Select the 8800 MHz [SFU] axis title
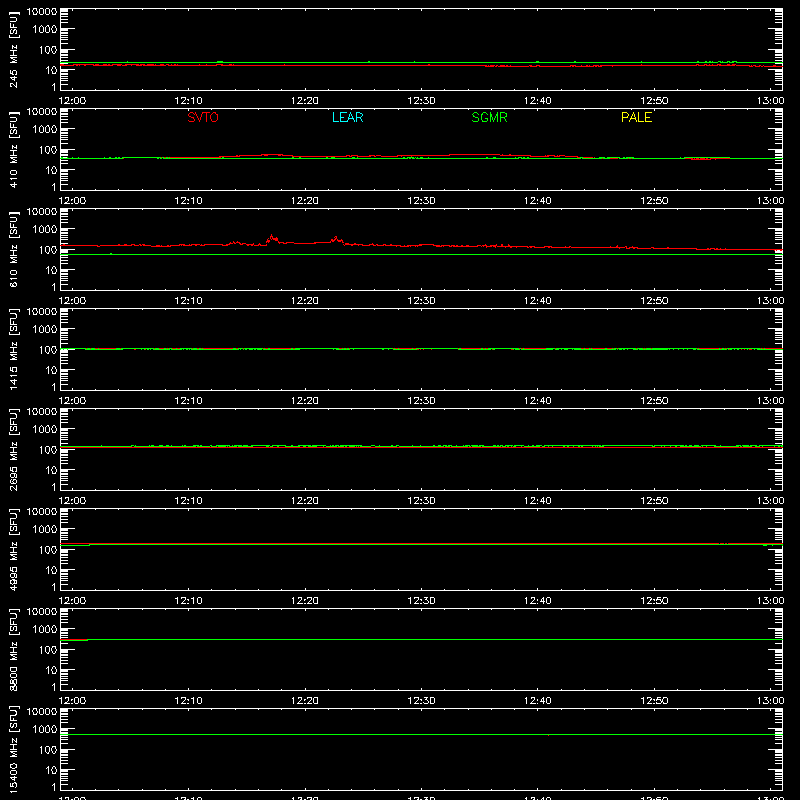The image size is (800, 800). (14, 649)
